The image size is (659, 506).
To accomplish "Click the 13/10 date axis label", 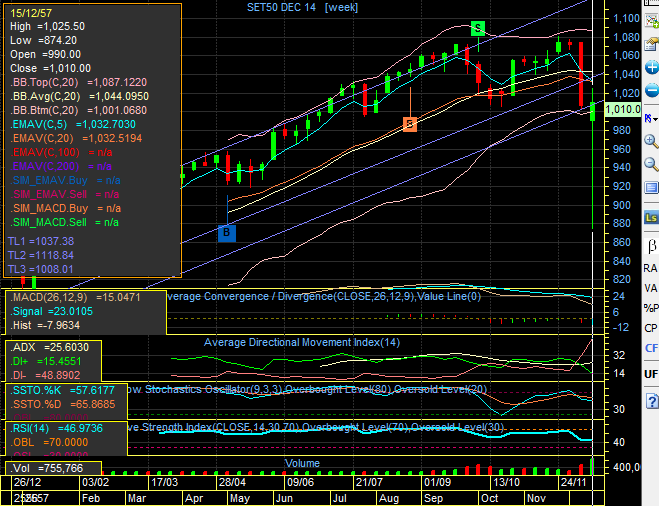I will coord(506,482).
